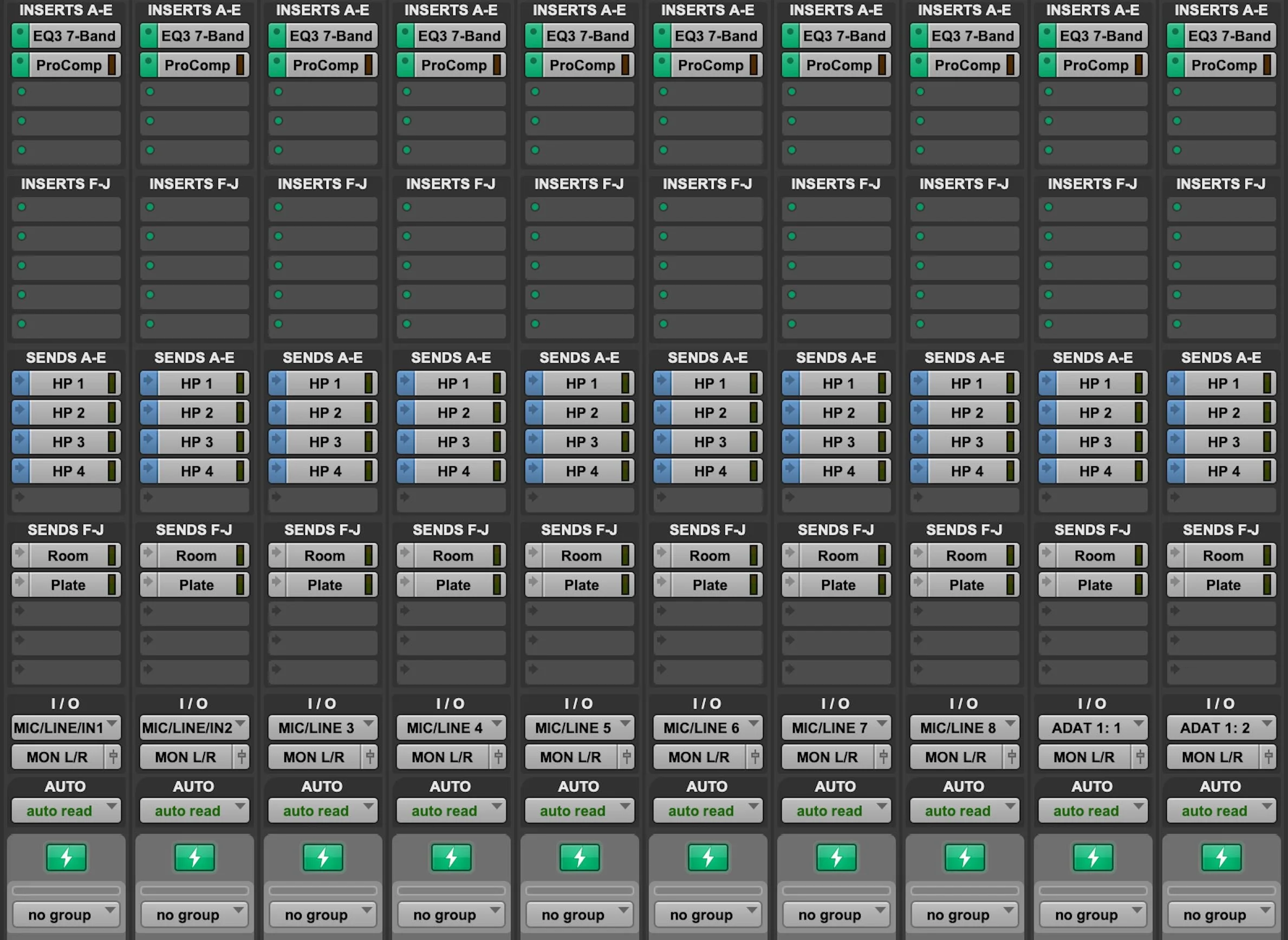Click the blue arrow icon of the HP 1 send on the MIC/LINE/IN2 strip

click(x=148, y=383)
